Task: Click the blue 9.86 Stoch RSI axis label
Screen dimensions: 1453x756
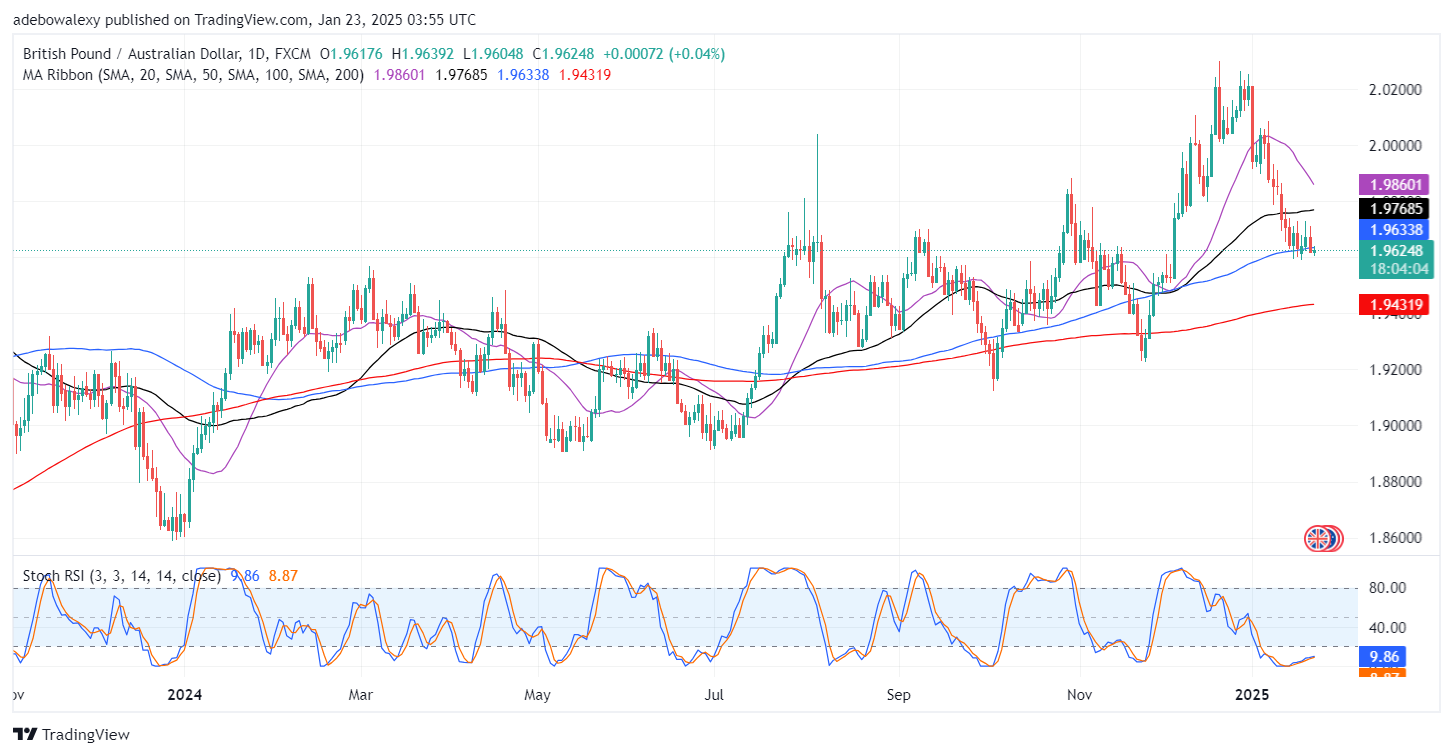Action: point(1381,657)
